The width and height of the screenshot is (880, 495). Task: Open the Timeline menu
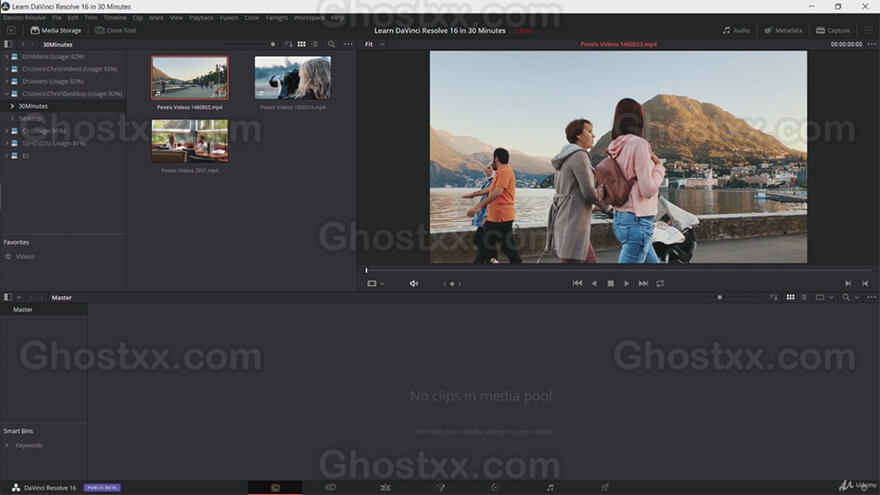click(114, 18)
